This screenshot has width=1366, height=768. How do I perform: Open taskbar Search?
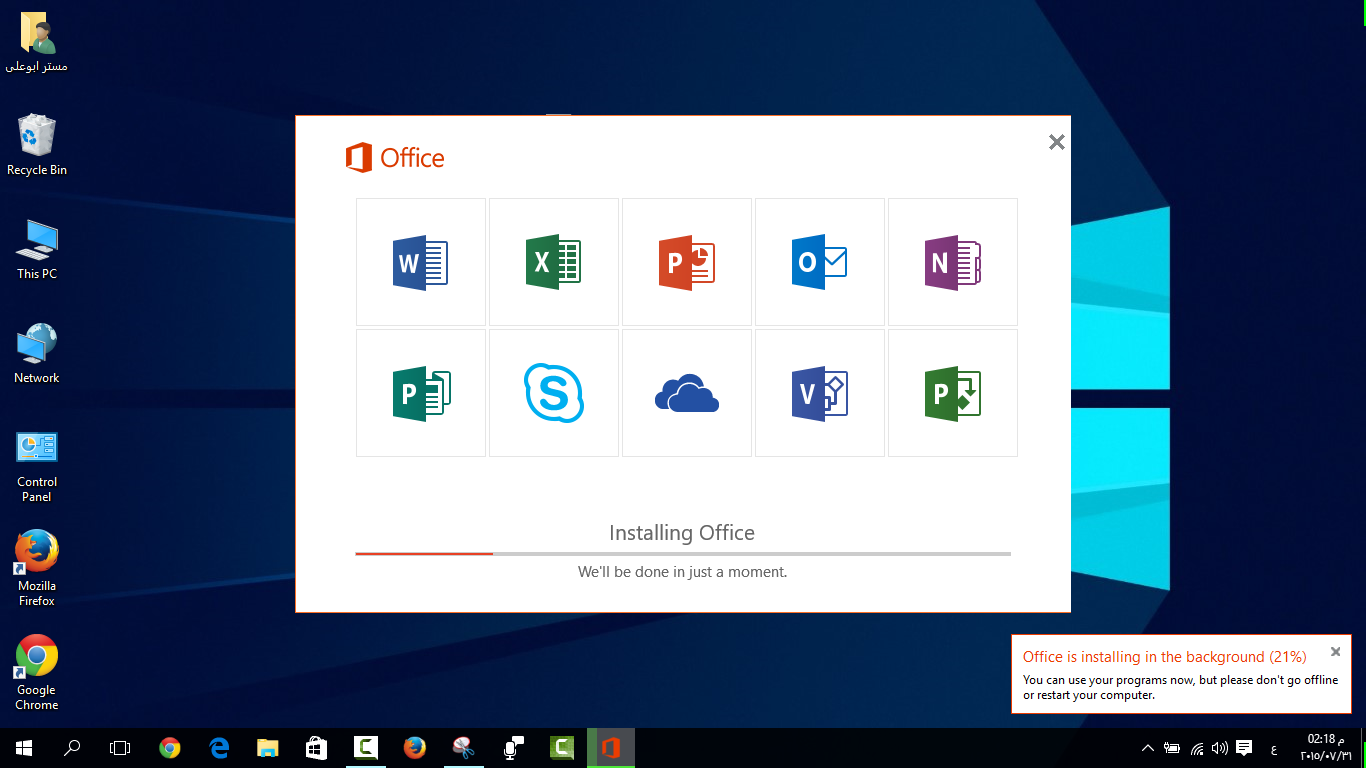point(72,748)
